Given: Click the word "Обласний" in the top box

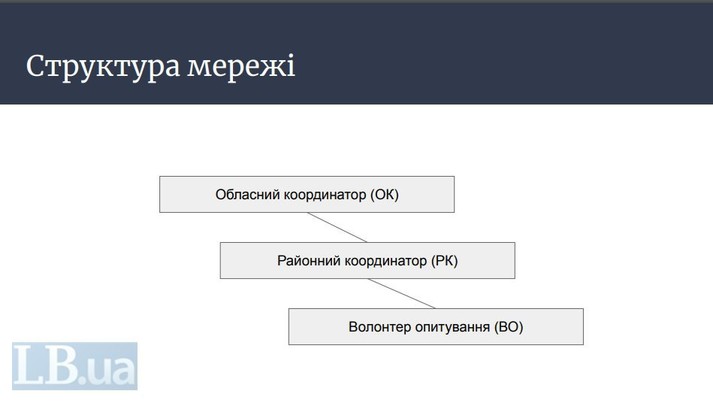Looking at the screenshot, I should [x=244, y=195].
